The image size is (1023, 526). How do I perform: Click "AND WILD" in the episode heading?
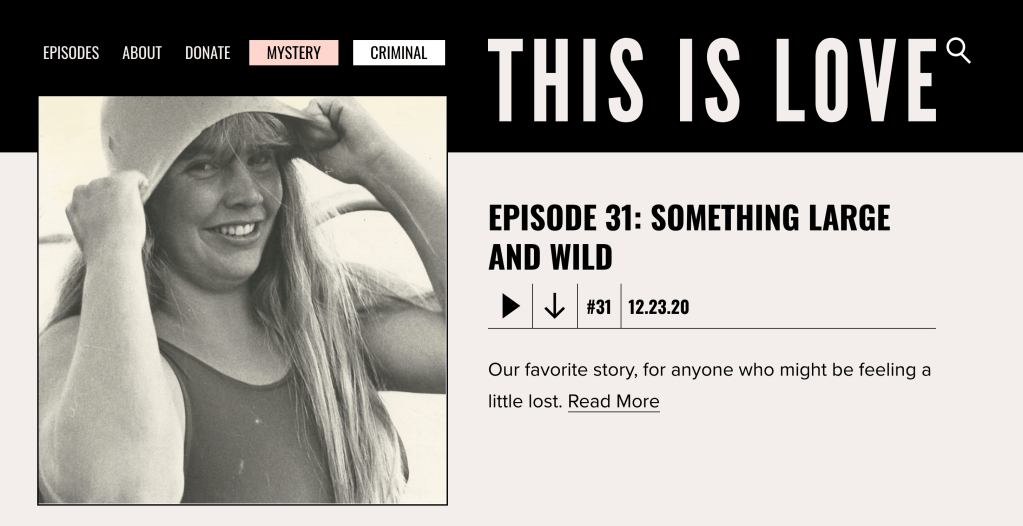click(550, 257)
